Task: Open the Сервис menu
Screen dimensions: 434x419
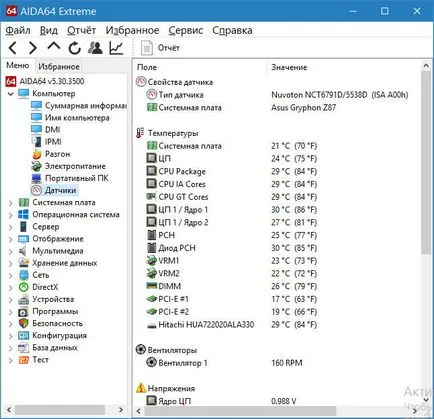Action: [186, 30]
